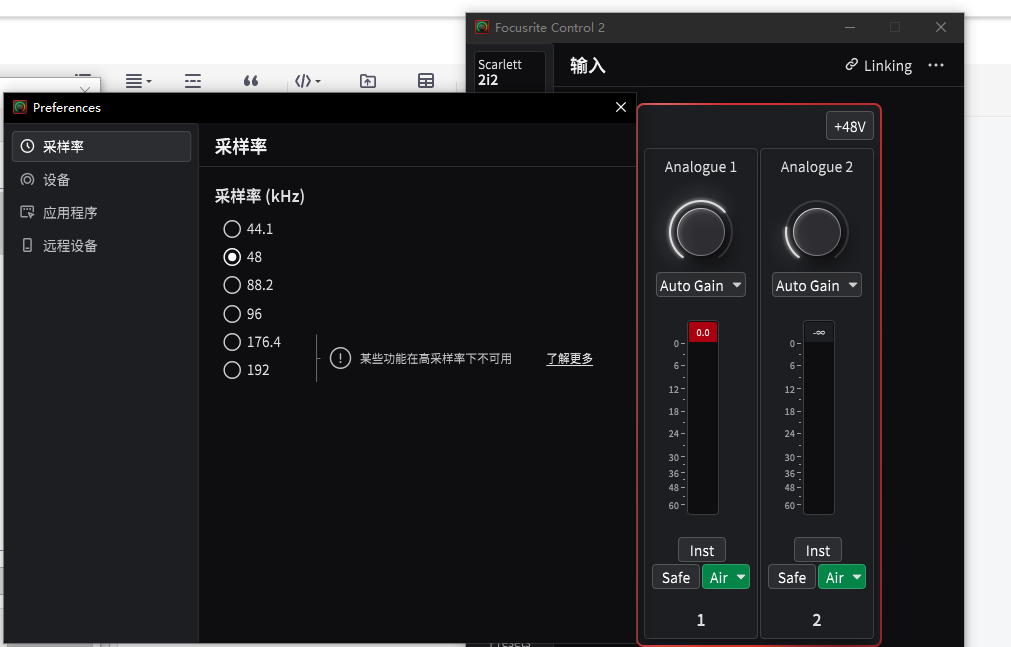Click the alignment icon in background toolbar
This screenshot has width=1011, height=647.
click(138, 81)
